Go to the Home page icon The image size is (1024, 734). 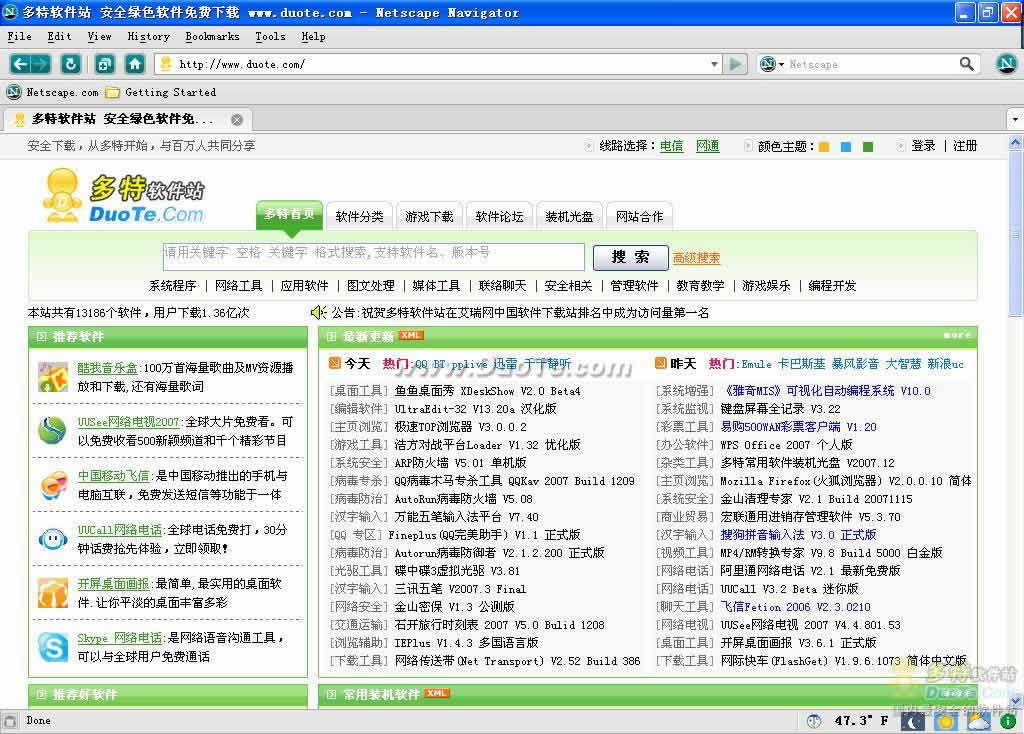(x=135, y=64)
